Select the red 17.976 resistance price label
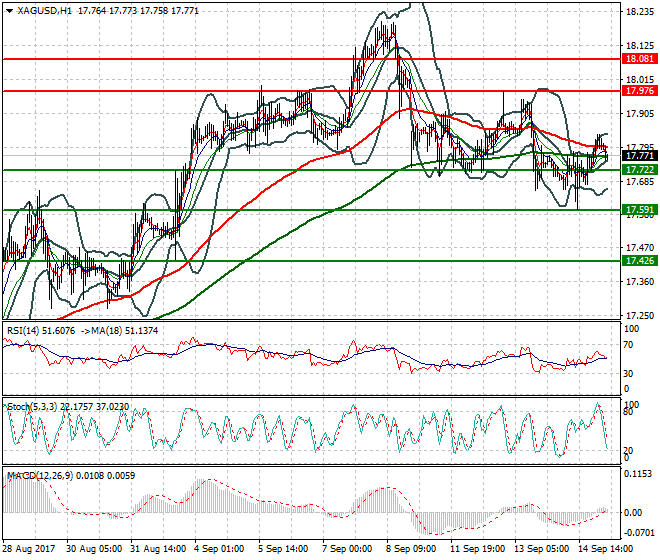This screenshot has height=560, width=660. pyautogui.click(x=640, y=91)
